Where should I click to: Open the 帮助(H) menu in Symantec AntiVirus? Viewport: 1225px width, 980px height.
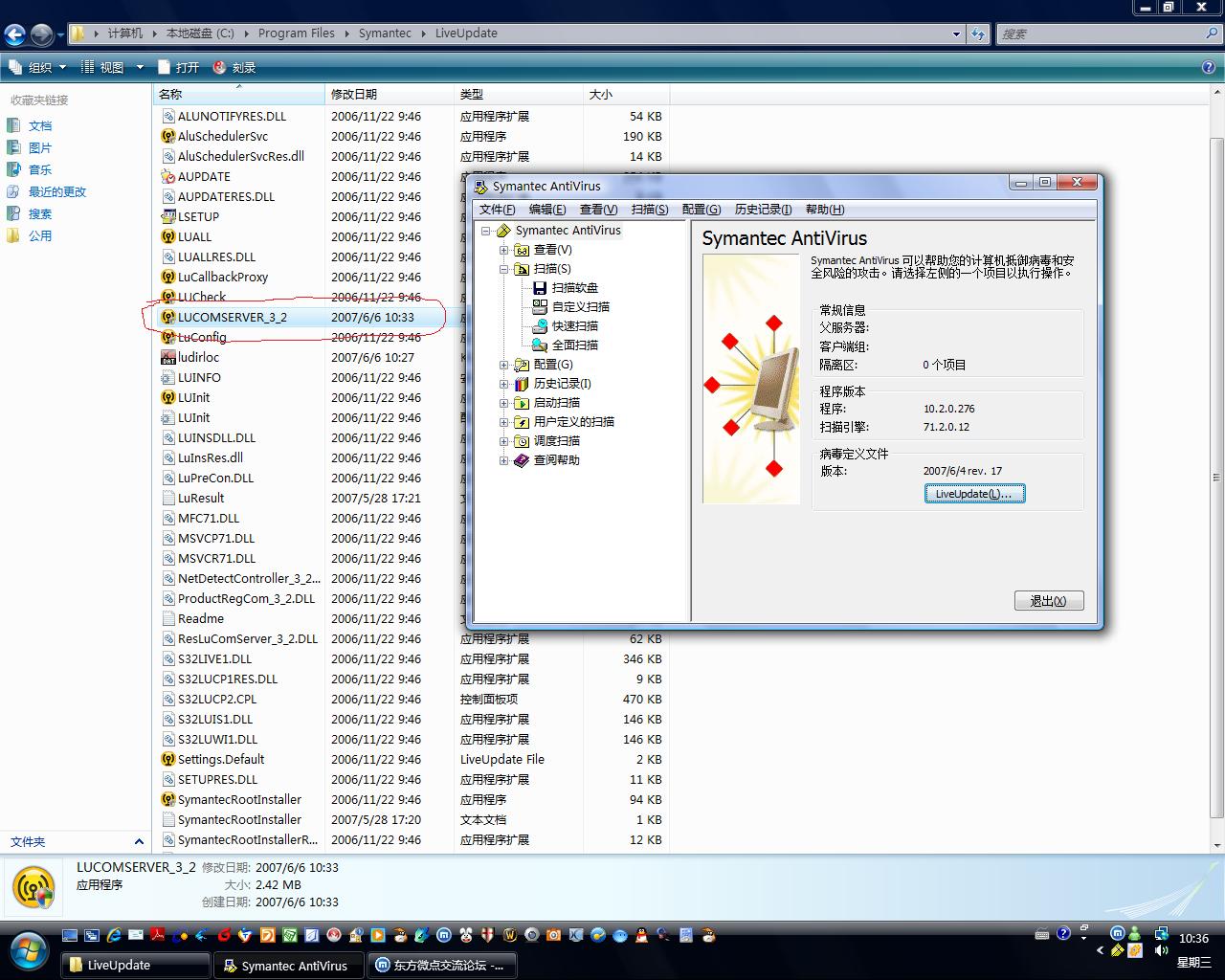(825, 210)
